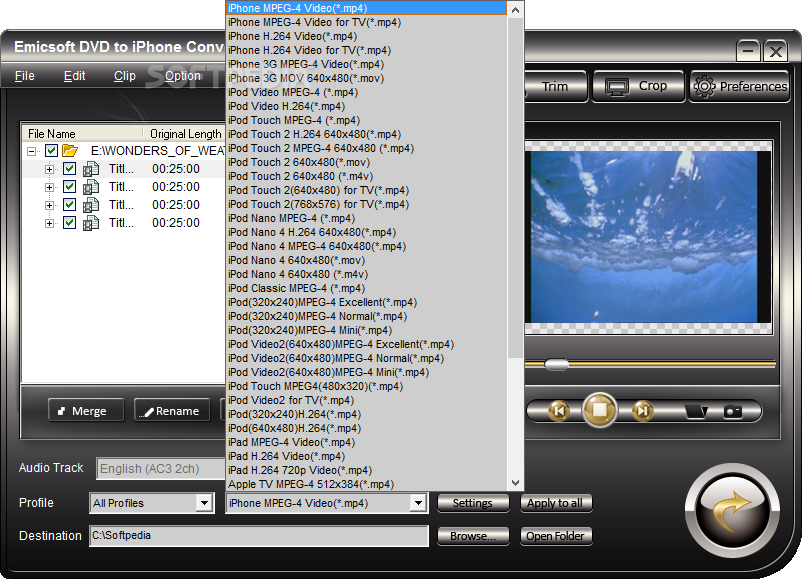Image resolution: width=802 pixels, height=579 pixels.
Task: Choose Apple TV MPEG-4 512x384(*.mp4)
Action: coord(367,484)
